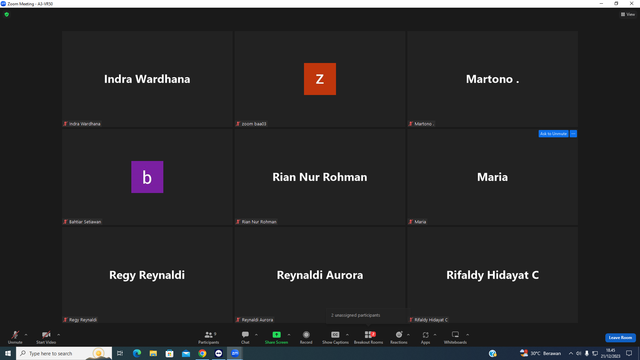
Task: Open the Participants panel
Action: (x=209, y=337)
